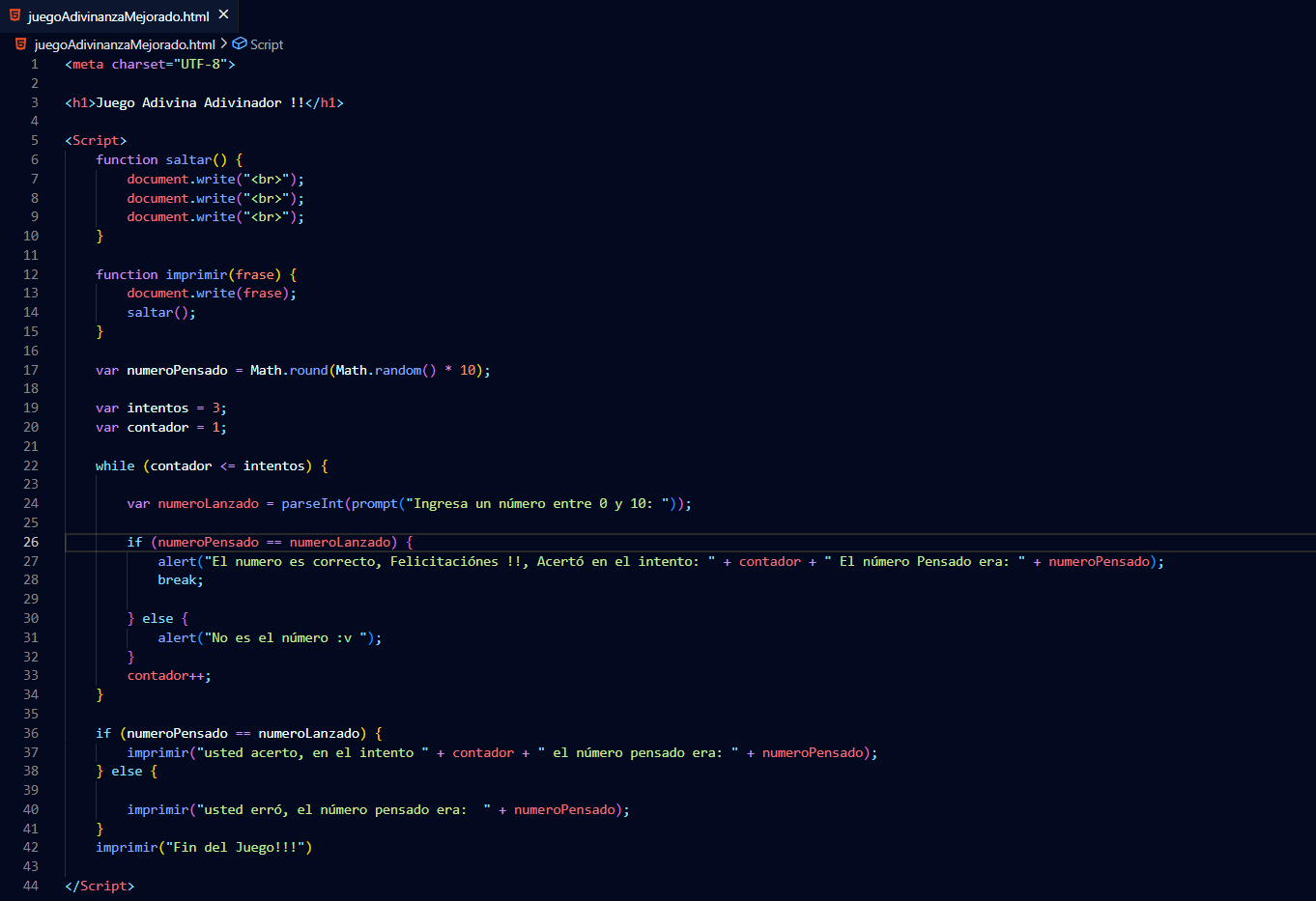Viewport: 1316px width, 901px height.
Task: Click the first document.write("<br>") on line 7
Action: 215,179
